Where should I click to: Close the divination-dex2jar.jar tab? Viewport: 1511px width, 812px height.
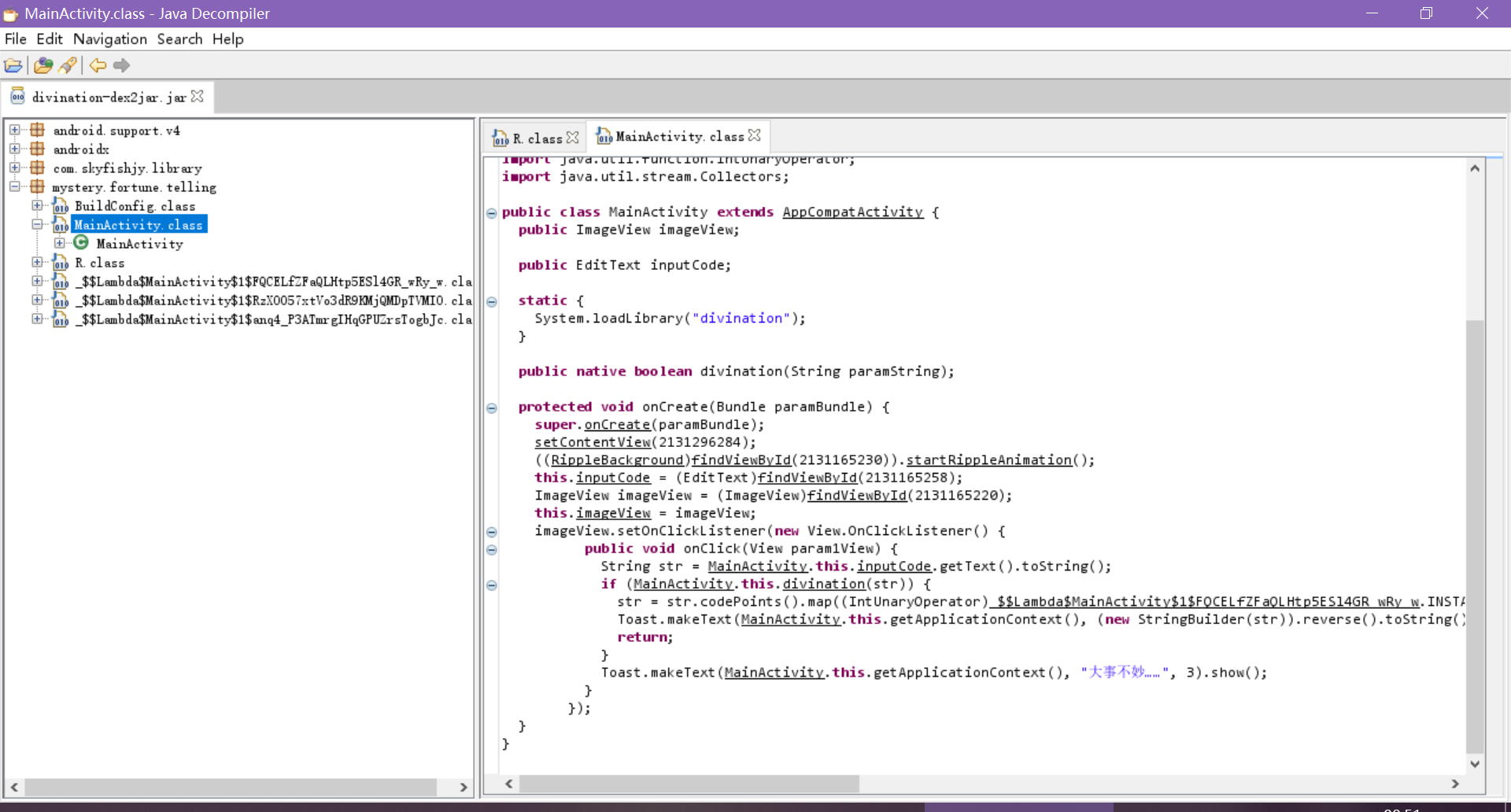pyautogui.click(x=198, y=96)
